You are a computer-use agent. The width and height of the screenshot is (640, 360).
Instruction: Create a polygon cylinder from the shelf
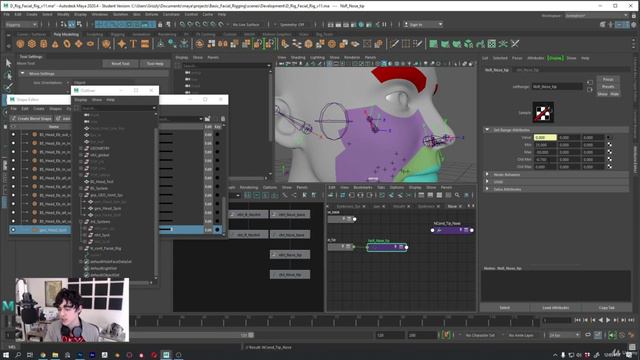click(44, 44)
